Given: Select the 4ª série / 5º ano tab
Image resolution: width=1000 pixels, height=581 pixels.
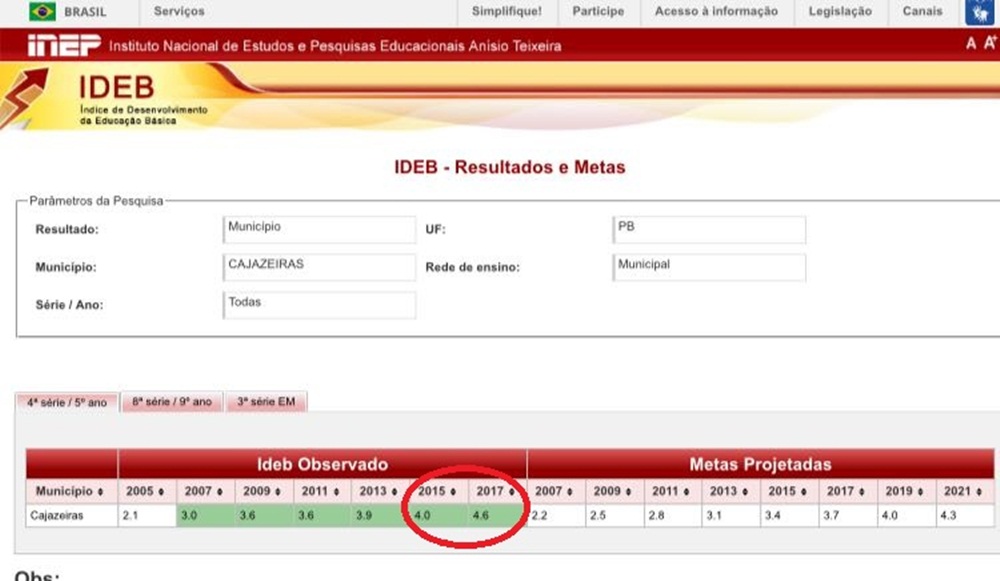Looking at the screenshot, I should [66, 402].
